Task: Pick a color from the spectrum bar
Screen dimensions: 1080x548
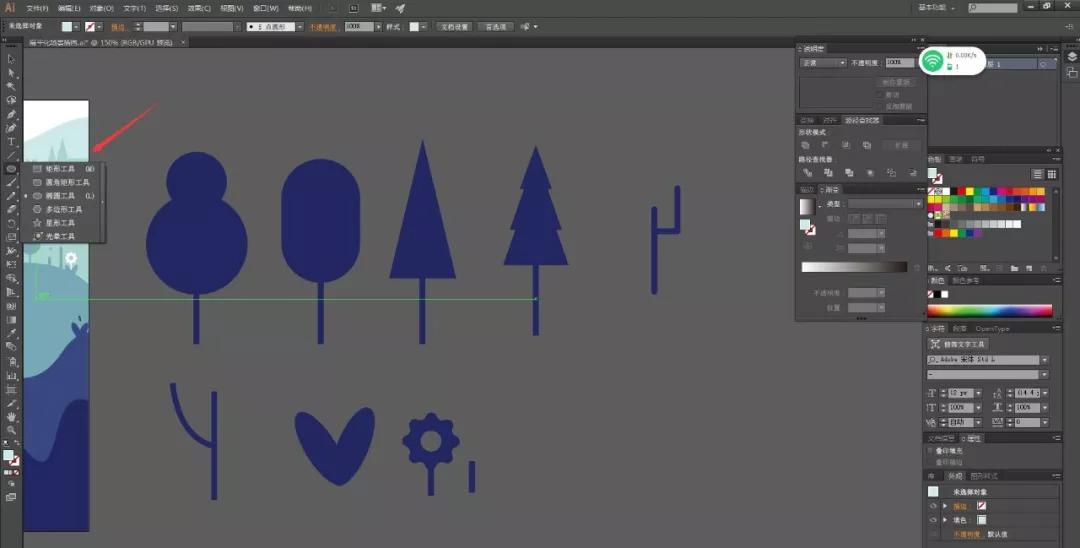Action: click(990, 311)
